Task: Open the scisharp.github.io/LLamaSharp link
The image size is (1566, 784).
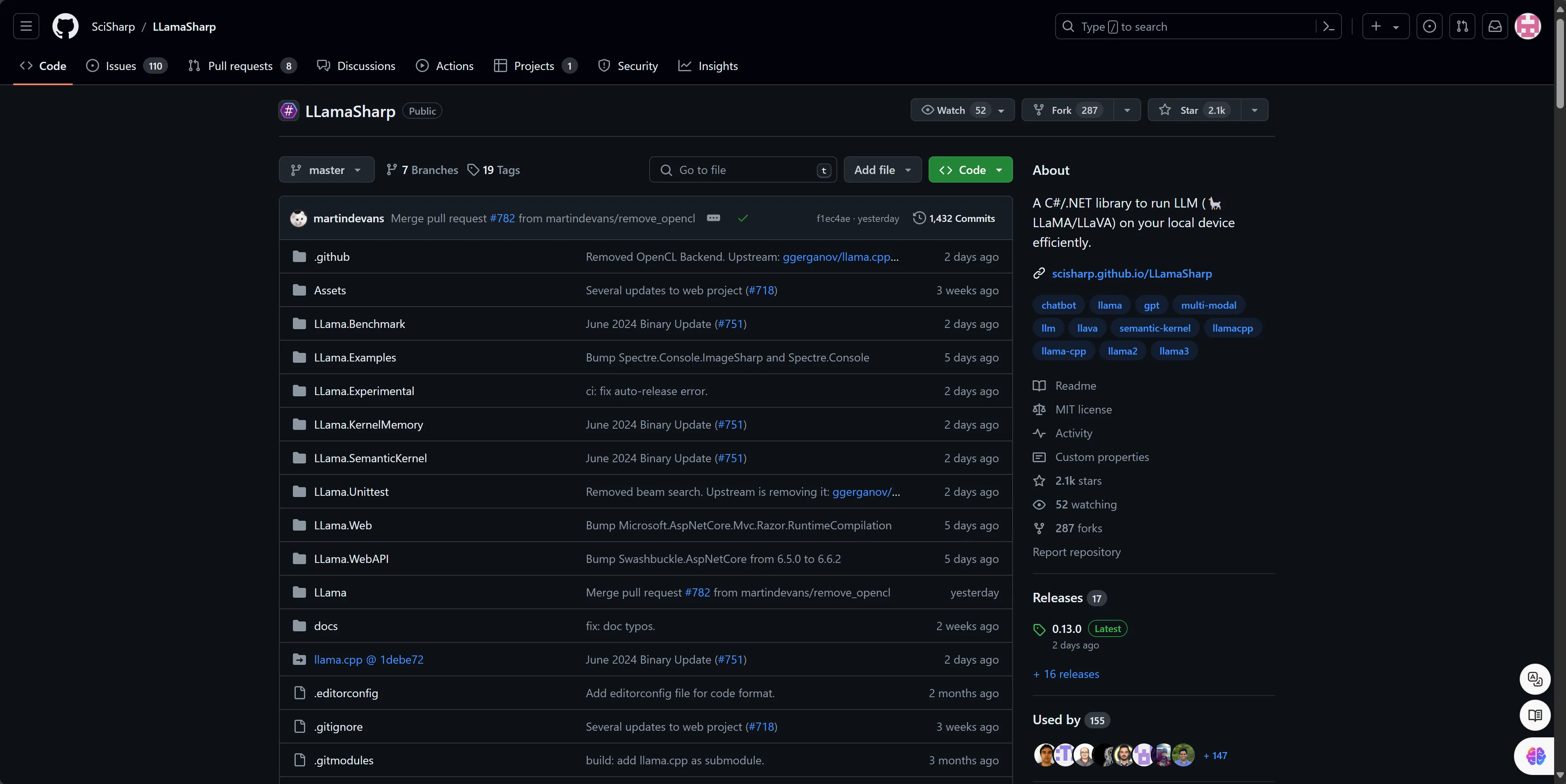Action: (x=1132, y=273)
